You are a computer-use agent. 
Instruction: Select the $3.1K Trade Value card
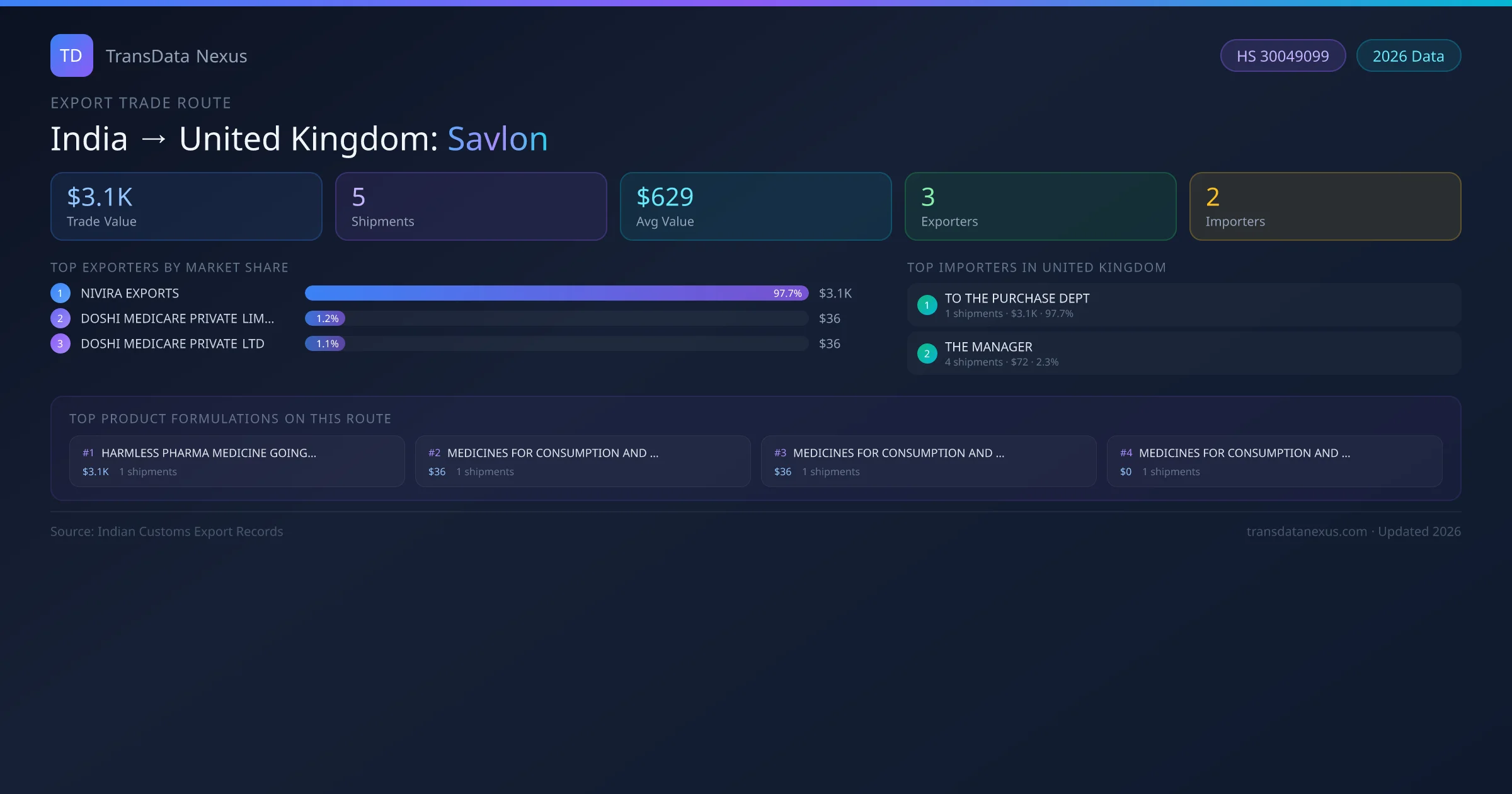point(186,206)
